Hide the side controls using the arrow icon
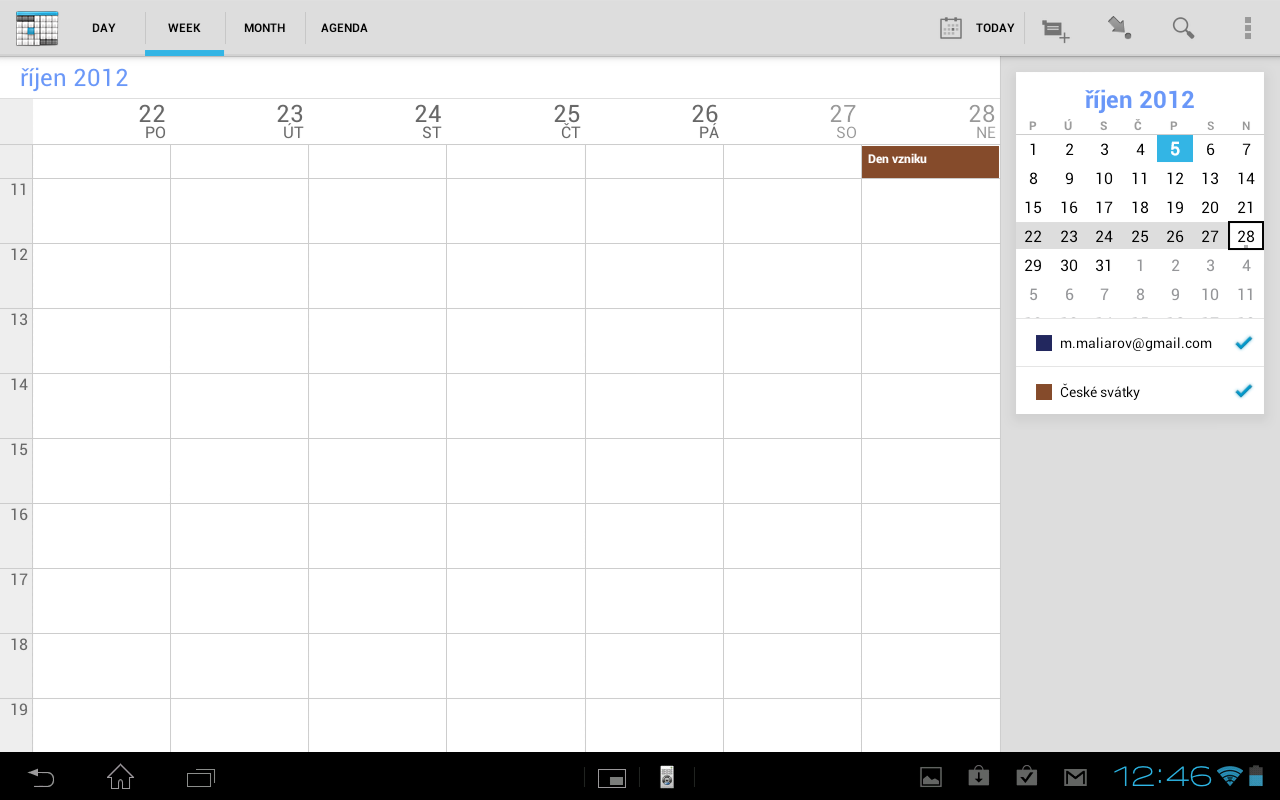 click(x=1119, y=28)
